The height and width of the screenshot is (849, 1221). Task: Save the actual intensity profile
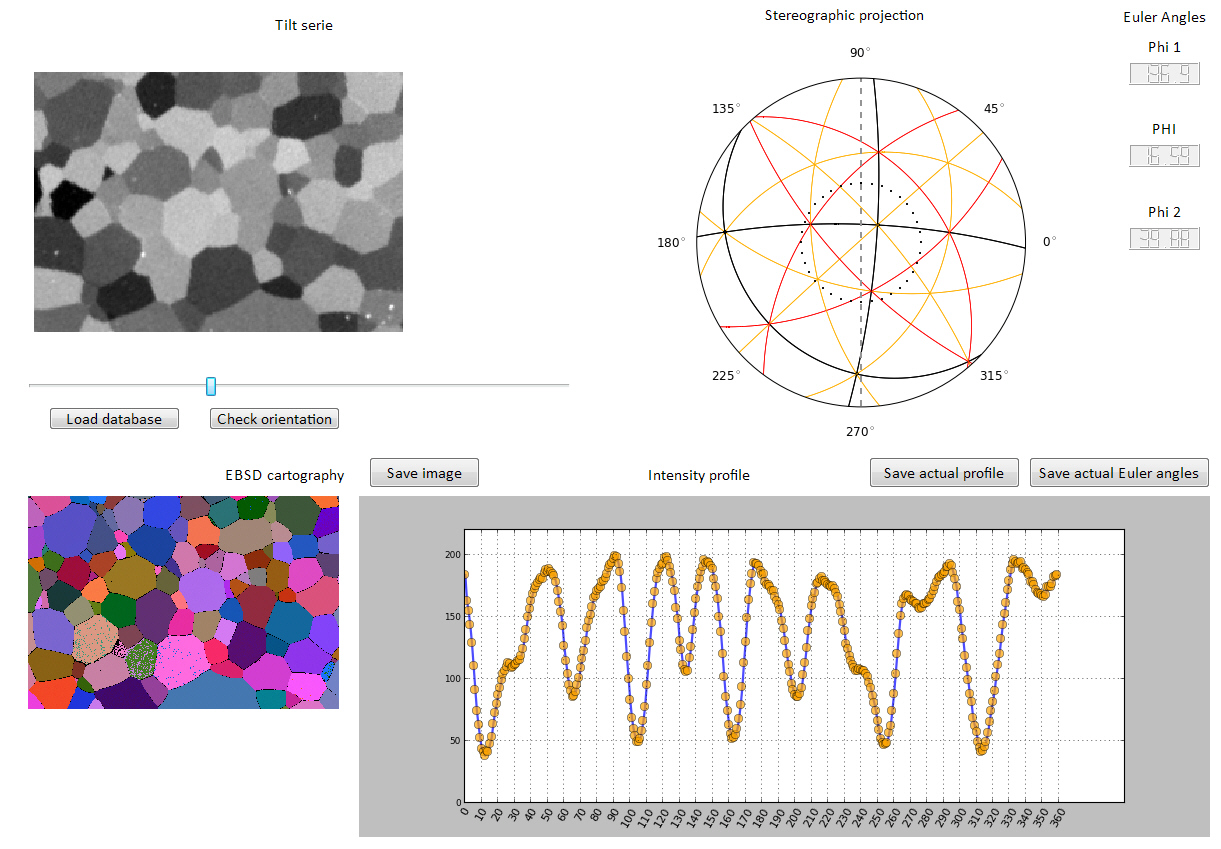tap(943, 473)
